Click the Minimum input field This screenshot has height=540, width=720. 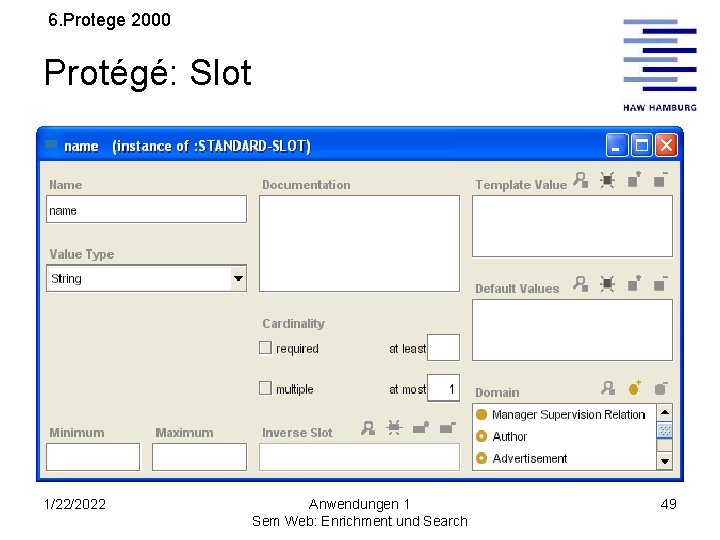93,457
